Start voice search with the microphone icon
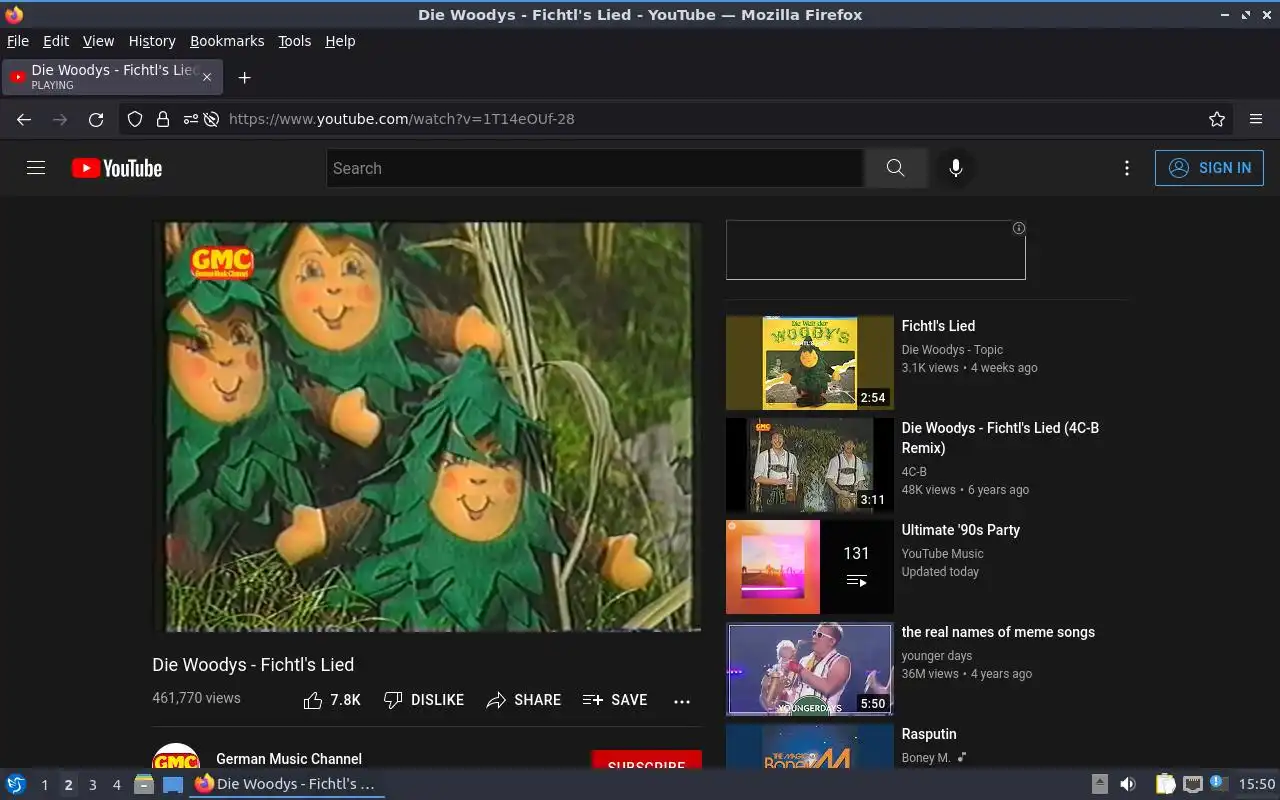 (956, 168)
